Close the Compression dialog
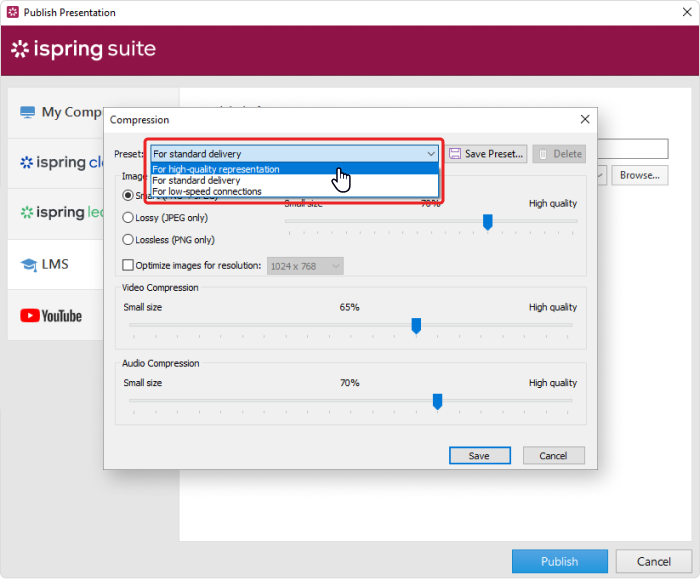 point(585,119)
